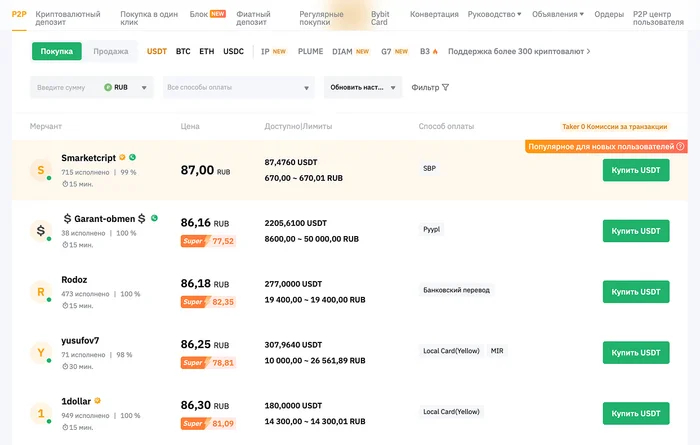Click Smarketcript's yellow S avatar
This screenshot has width=700, height=445.
[x=40, y=171]
